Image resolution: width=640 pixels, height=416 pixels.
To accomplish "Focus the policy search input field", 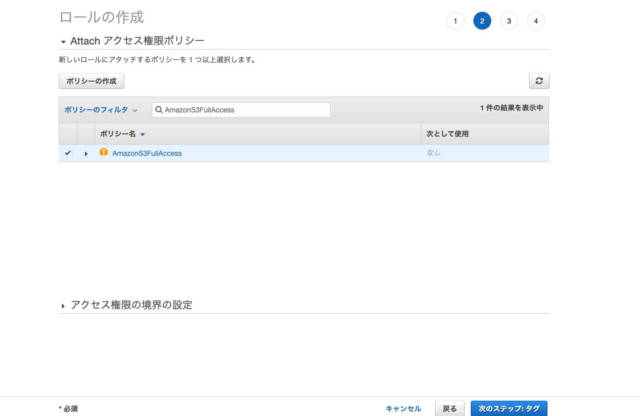I will pyautogui.click(x=241, y=110).
